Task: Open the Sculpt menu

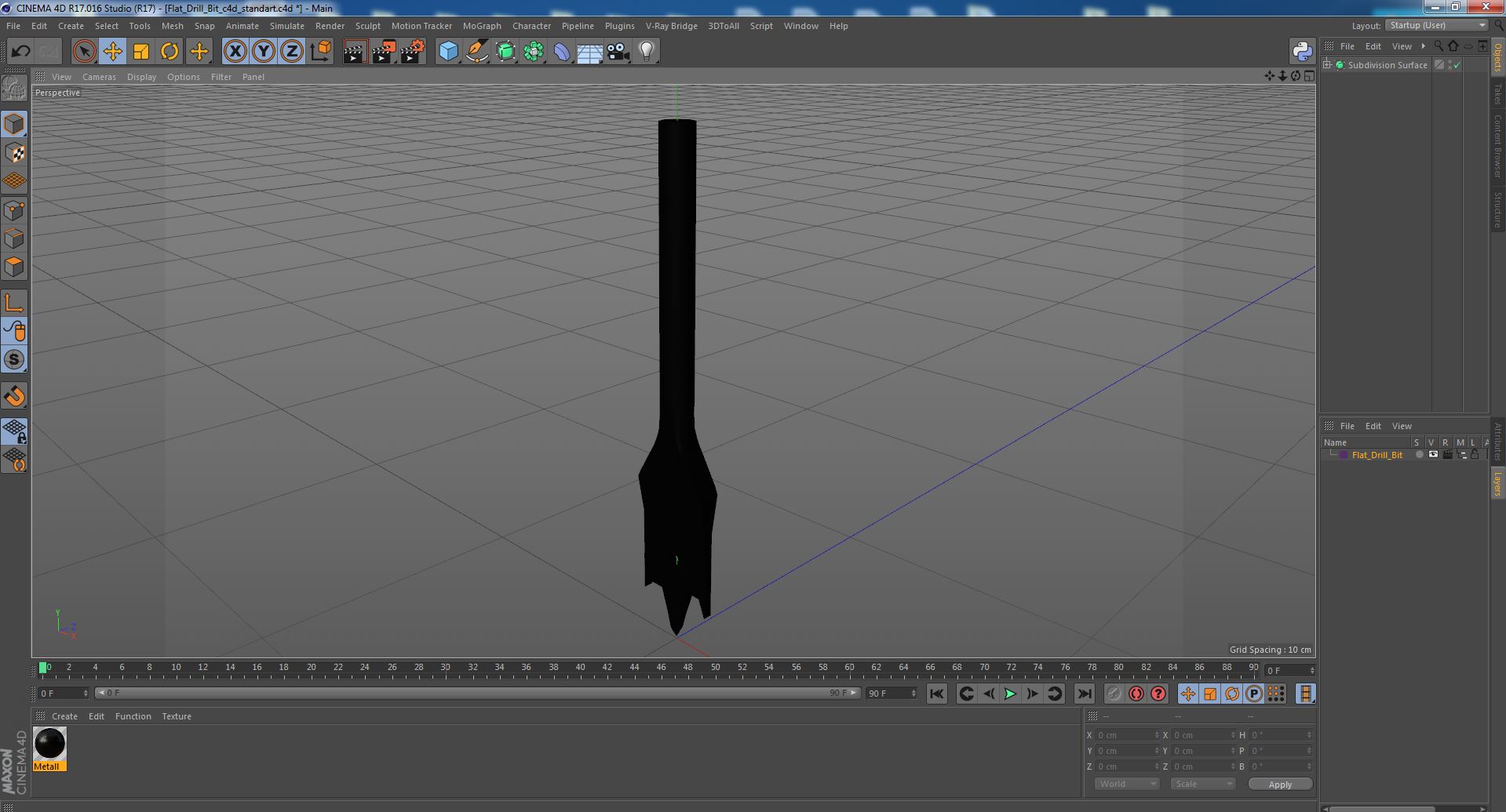Action: (x=367, y=26)
